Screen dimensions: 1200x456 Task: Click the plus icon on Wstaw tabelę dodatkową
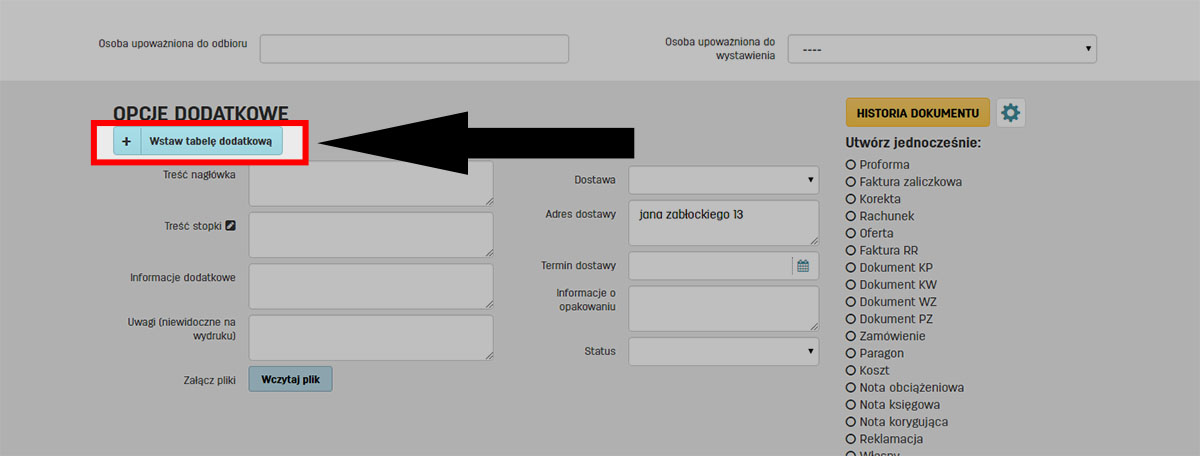click(x=126, y=142)
